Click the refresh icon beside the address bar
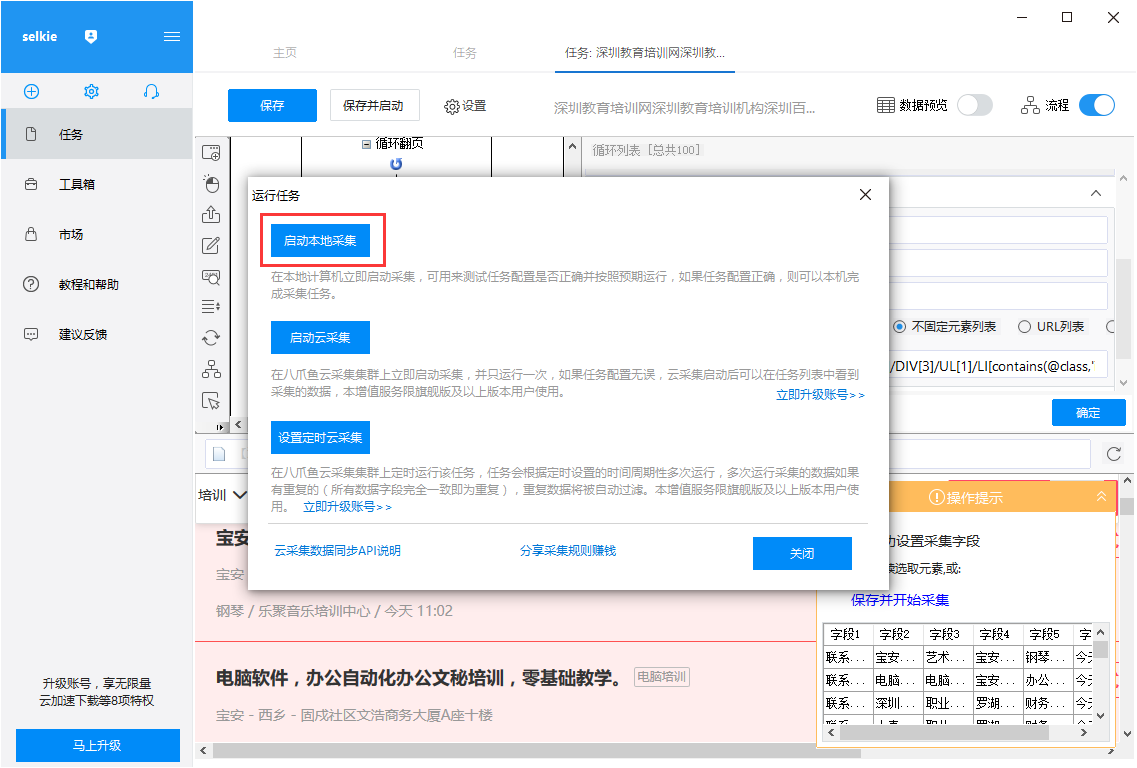The image size is (1137, 768). (x=1115, y=454)
